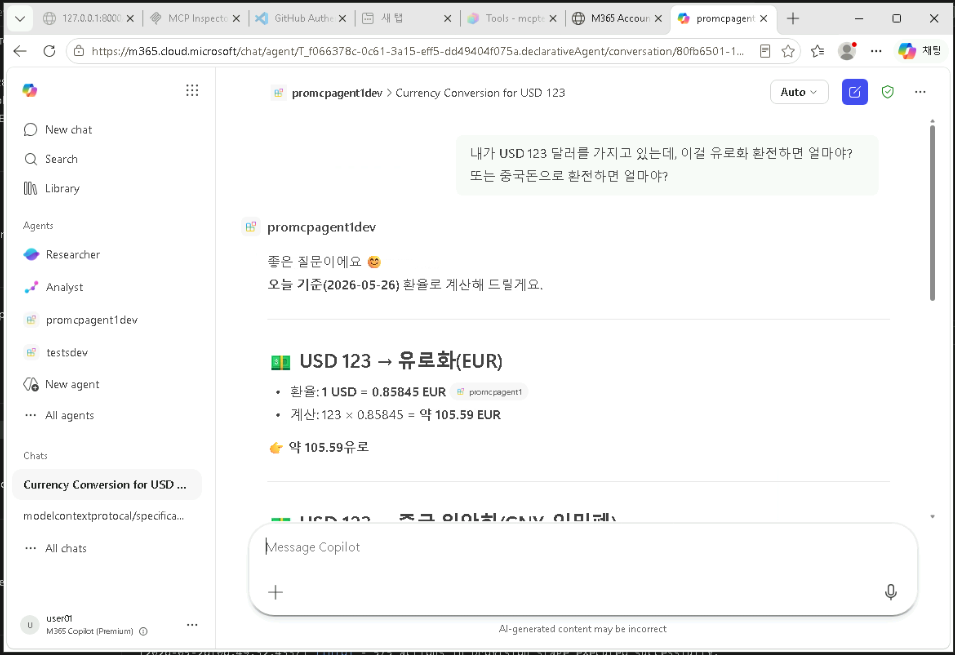This screenshot has height=655, width=955.
Task: Open the reader view icon
Action: point(765,51)
